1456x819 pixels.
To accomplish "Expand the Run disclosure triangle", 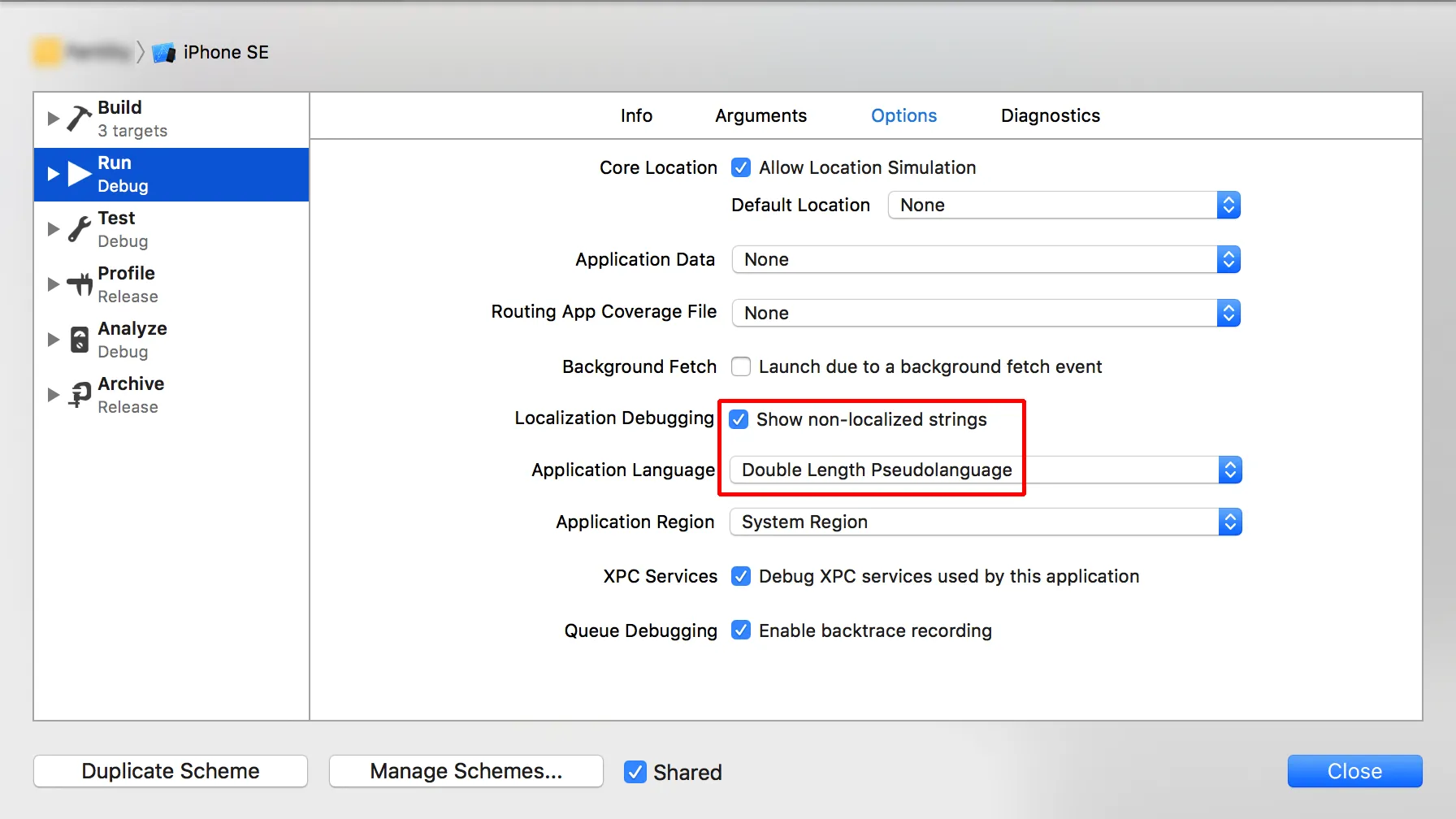I will click(54, 174).
